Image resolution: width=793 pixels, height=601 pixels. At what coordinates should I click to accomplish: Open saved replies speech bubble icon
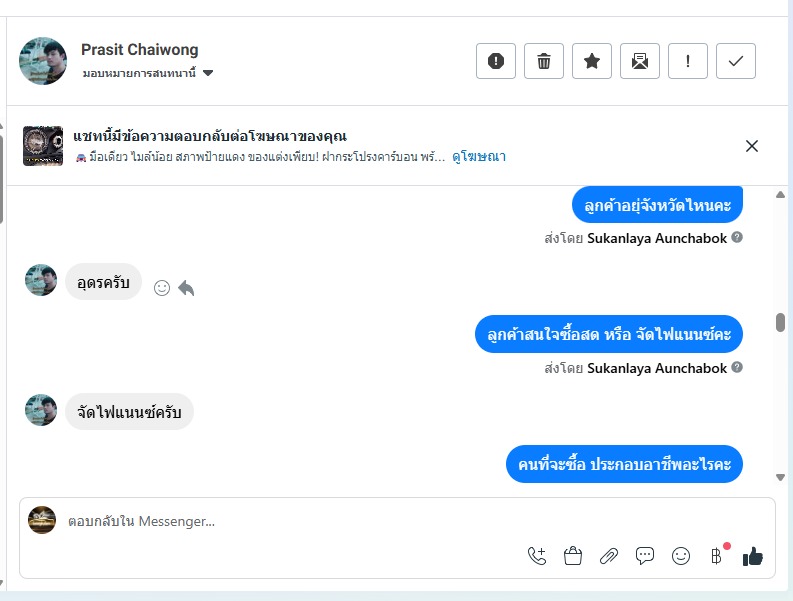click(x=645, y=557)
